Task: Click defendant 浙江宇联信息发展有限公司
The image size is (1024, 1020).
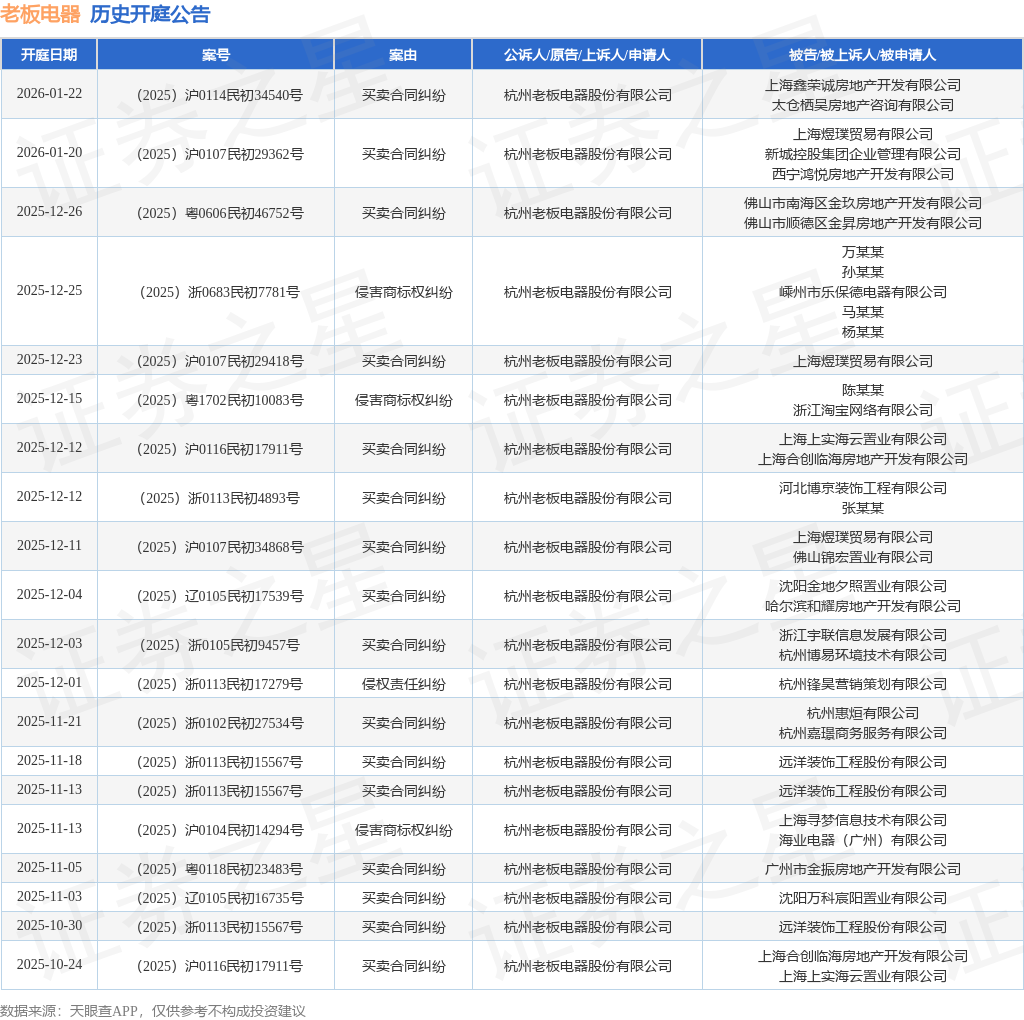Action: (x=863, y=635)
